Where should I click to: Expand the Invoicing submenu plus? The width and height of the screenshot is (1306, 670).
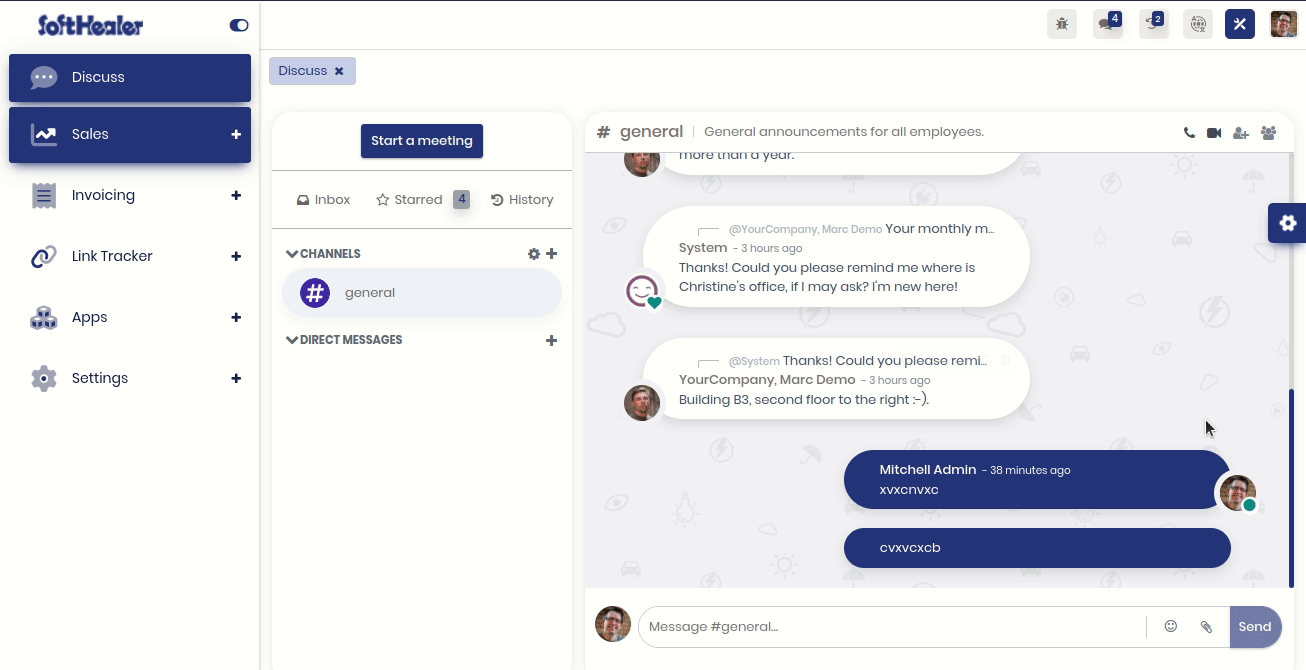(236, 195)
